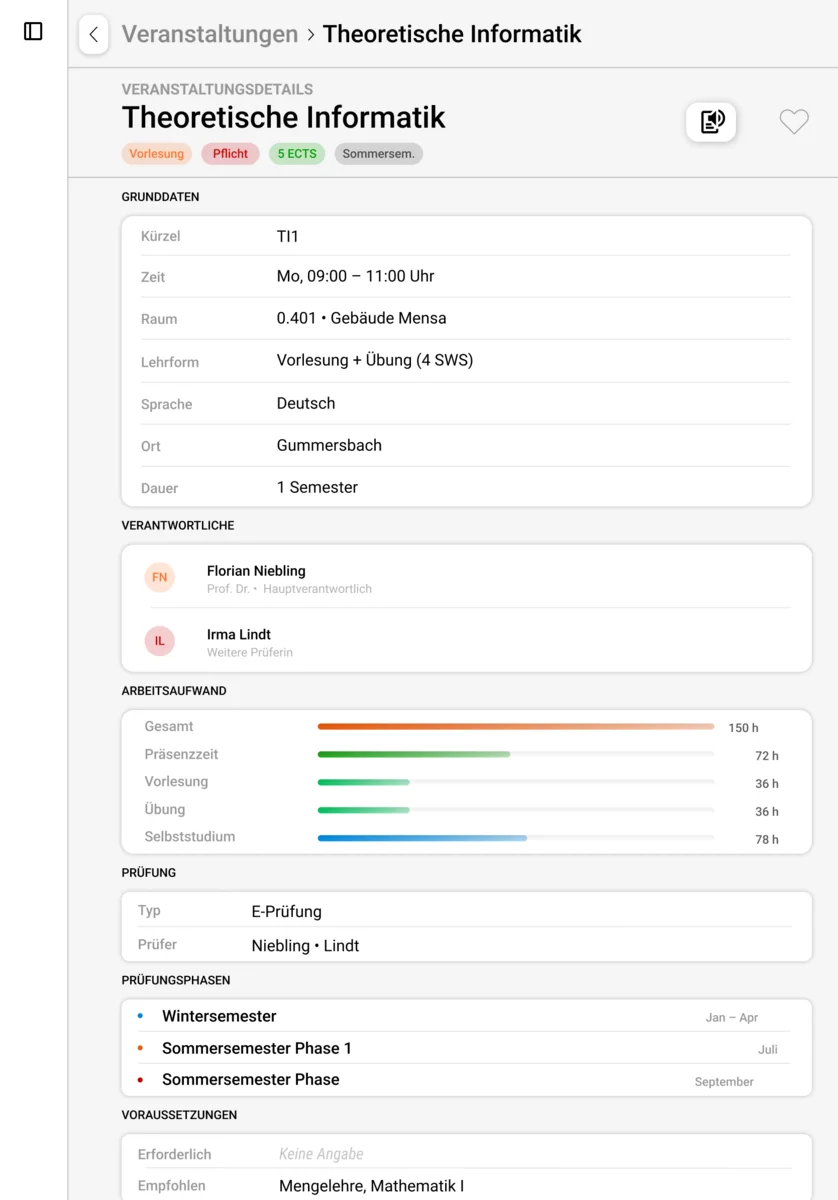The image size is (838, 1200).
Task: Open Florian Niebling's profile entry
Action: tap(256, 571)
